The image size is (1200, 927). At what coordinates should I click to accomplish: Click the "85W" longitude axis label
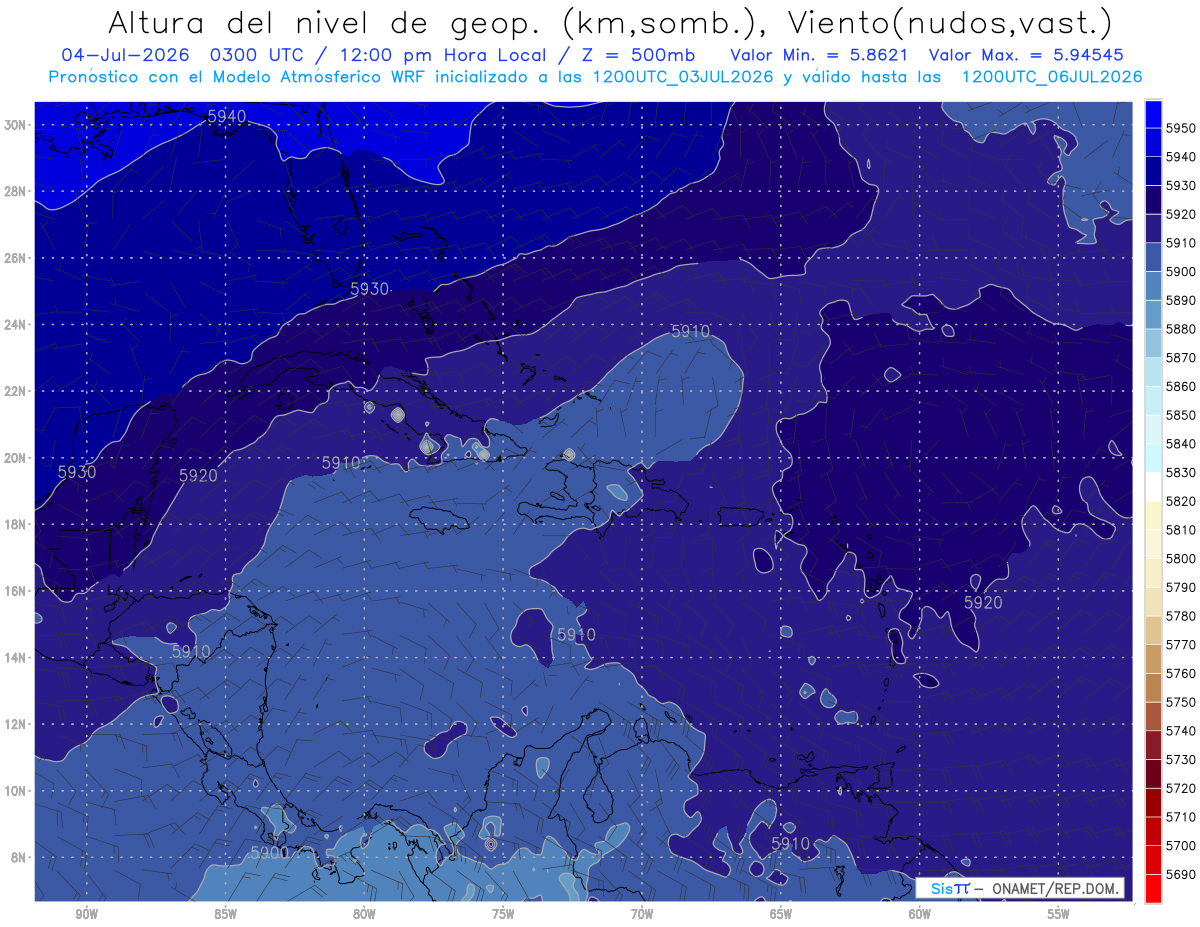pos(225,914)
